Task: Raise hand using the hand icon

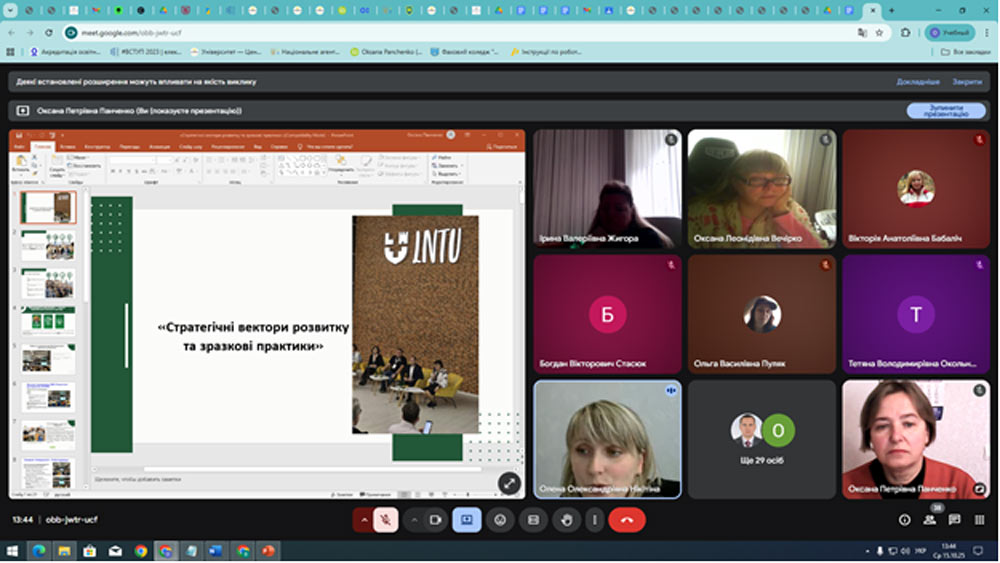Action: [566, 520]
